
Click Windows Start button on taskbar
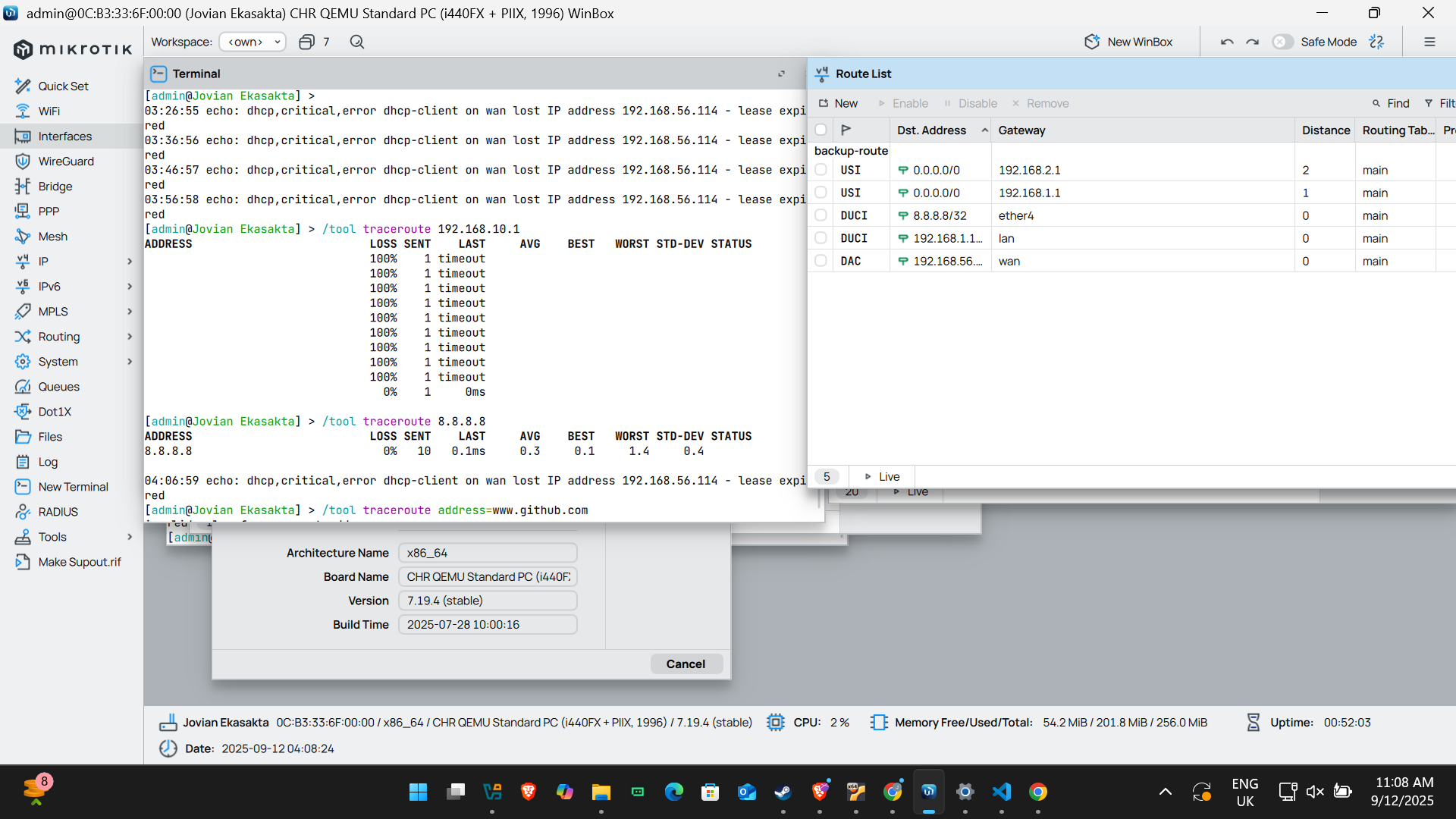(x=418, y=792)
